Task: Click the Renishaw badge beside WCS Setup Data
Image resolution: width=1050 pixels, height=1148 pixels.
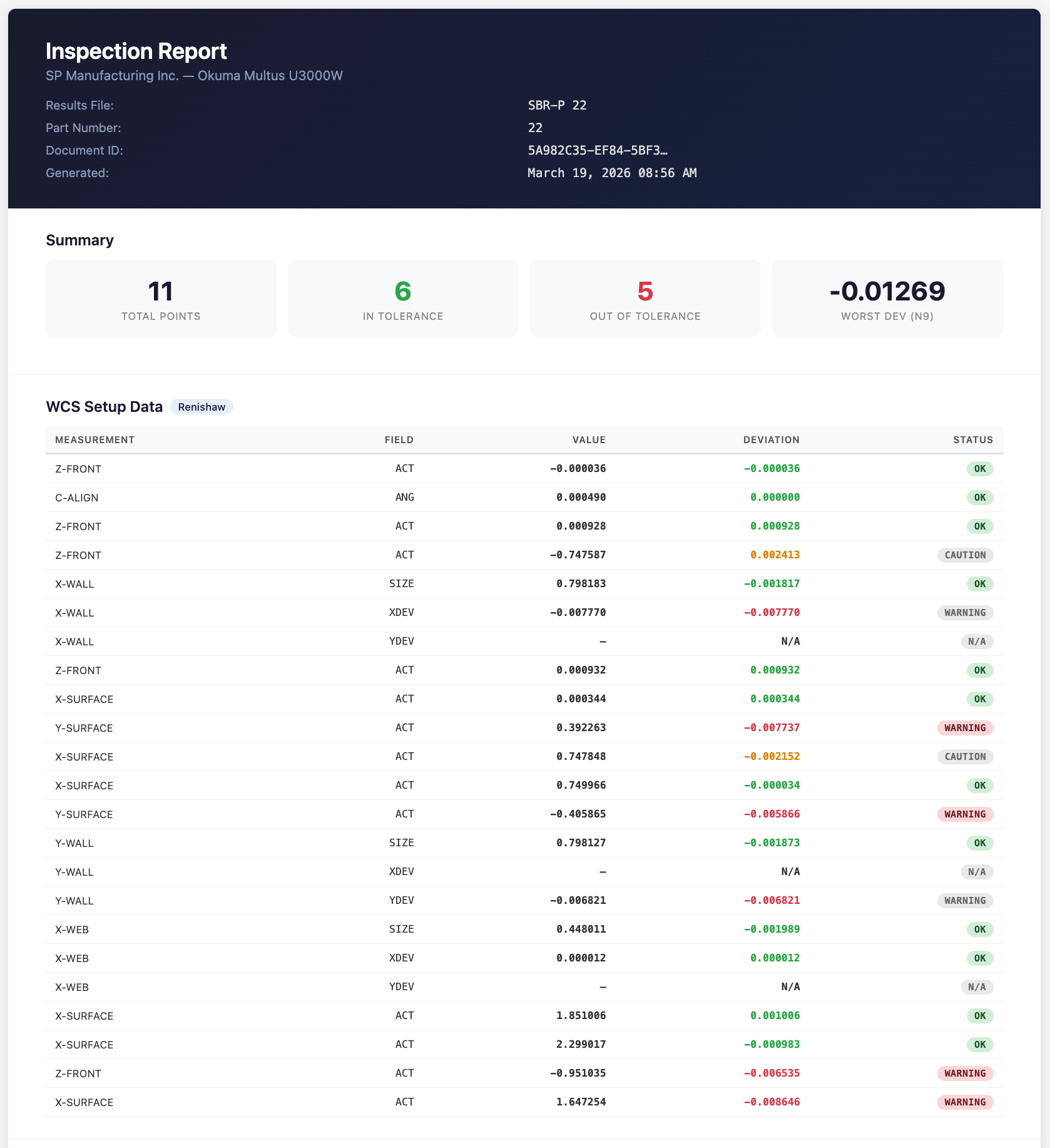Action: 201,407
